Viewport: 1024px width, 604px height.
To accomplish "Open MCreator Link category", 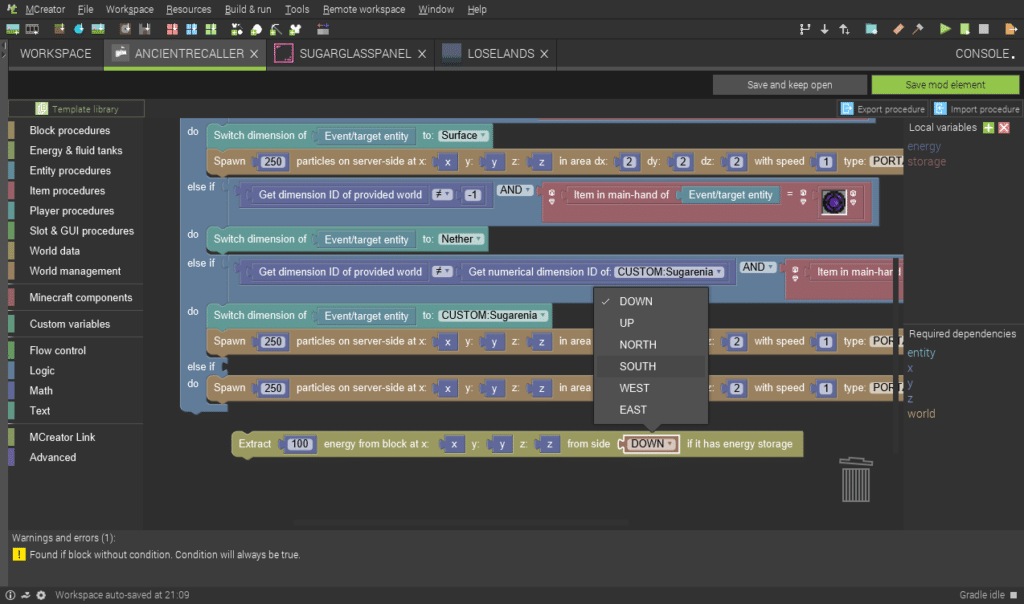I will (x=62, y=437).
